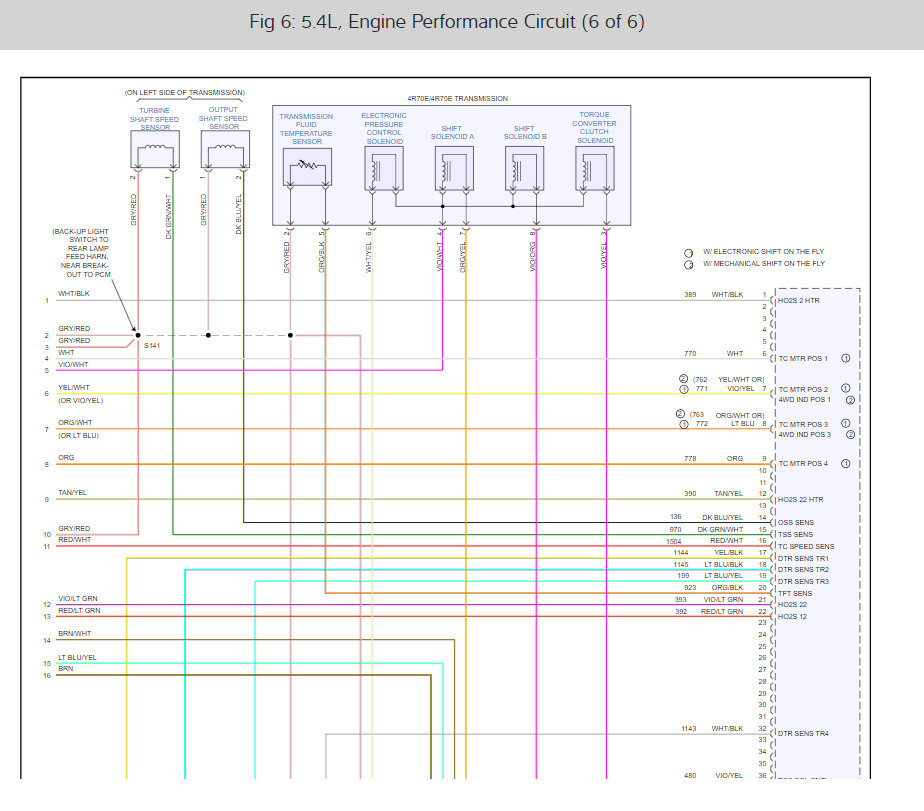
Task: Click circuit number '923' for ORG/BLK
Action: point(690,588)
